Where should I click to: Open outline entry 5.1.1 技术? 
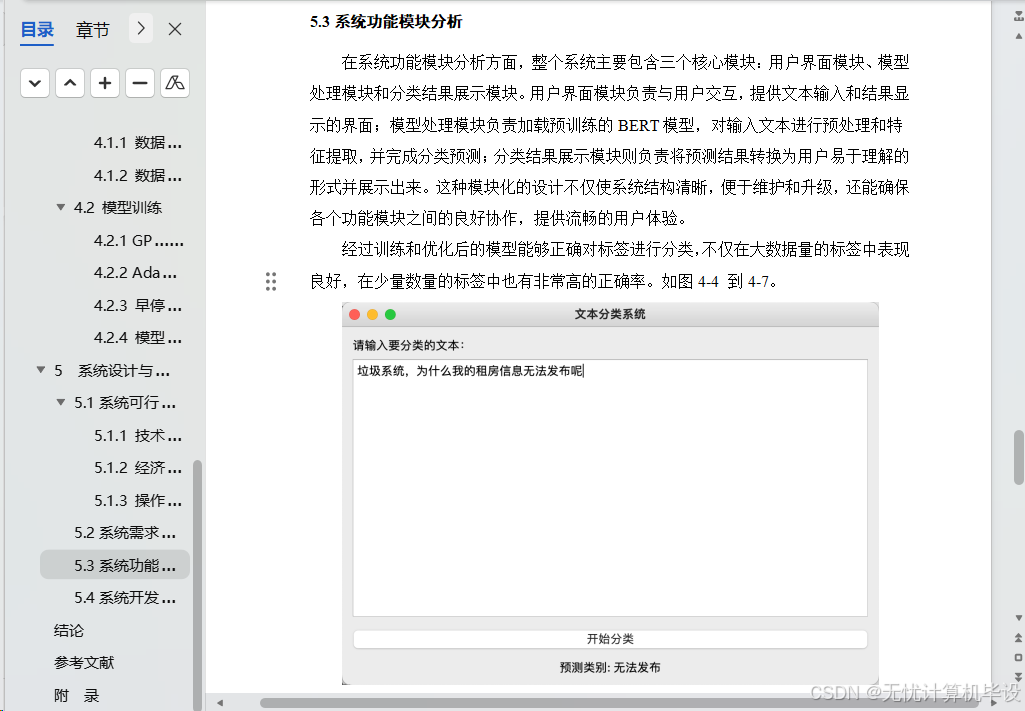tap(138, 435)
